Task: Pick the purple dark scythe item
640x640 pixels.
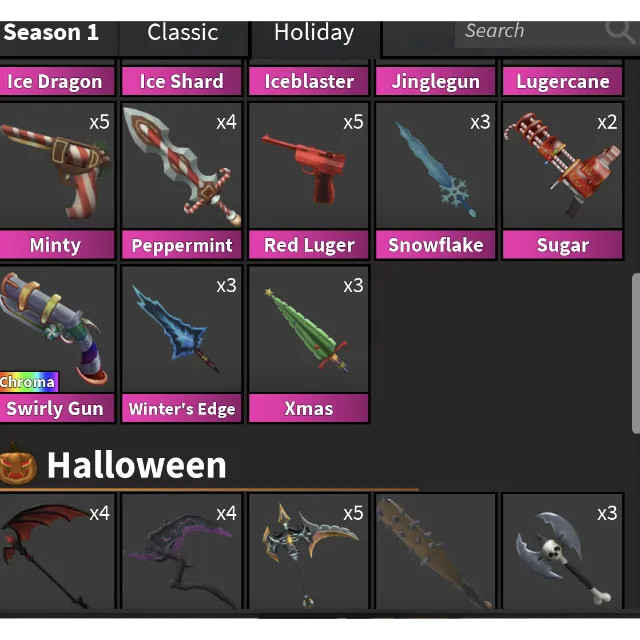Action: (x=182, y=551)
